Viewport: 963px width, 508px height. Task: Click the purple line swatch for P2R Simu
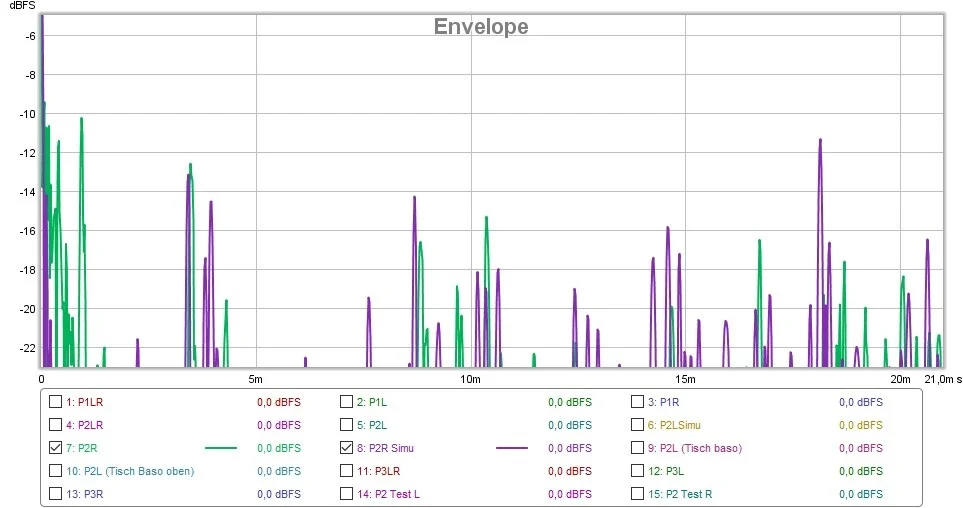512,448
